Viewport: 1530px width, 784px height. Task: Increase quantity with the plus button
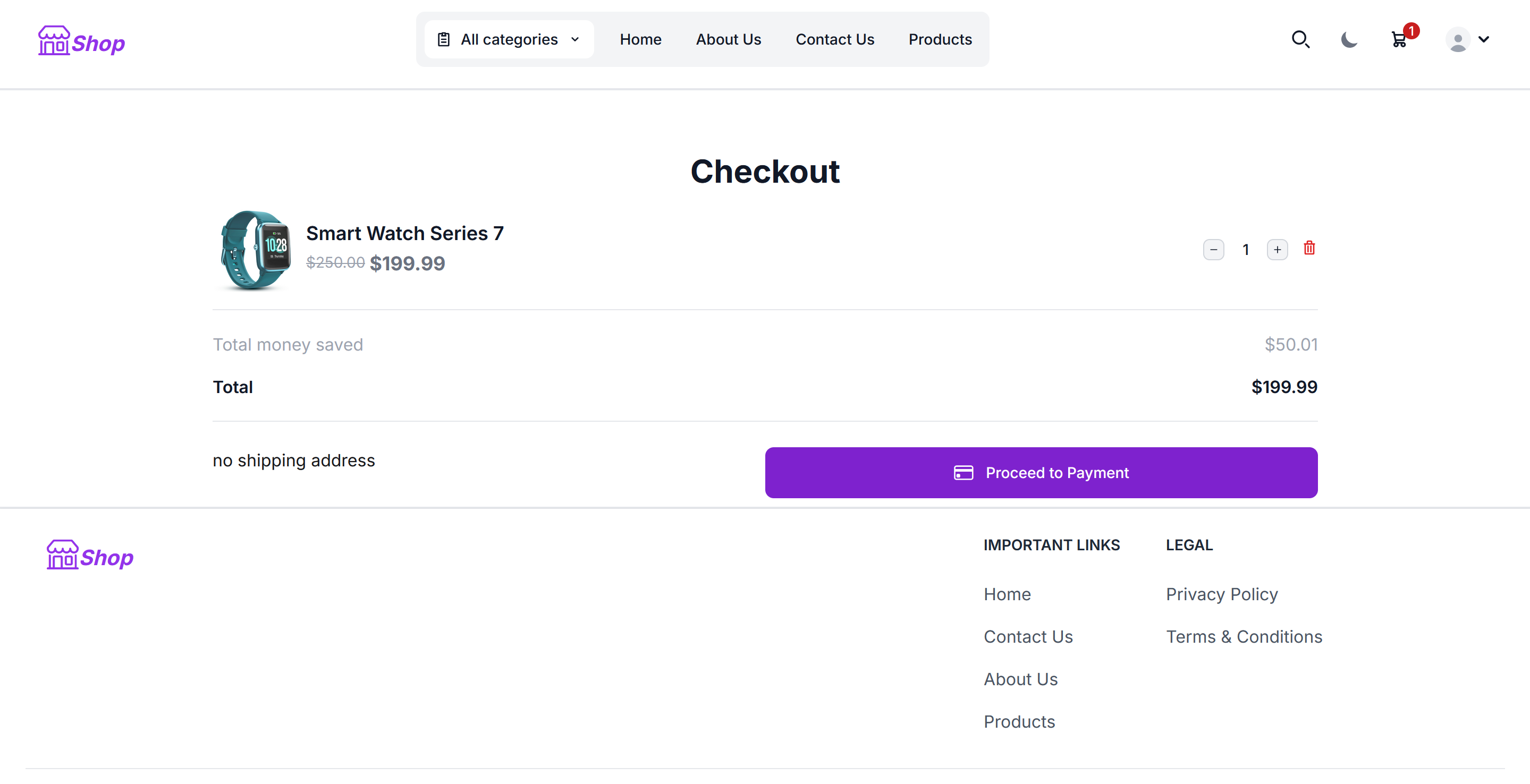coord(1278,249)
